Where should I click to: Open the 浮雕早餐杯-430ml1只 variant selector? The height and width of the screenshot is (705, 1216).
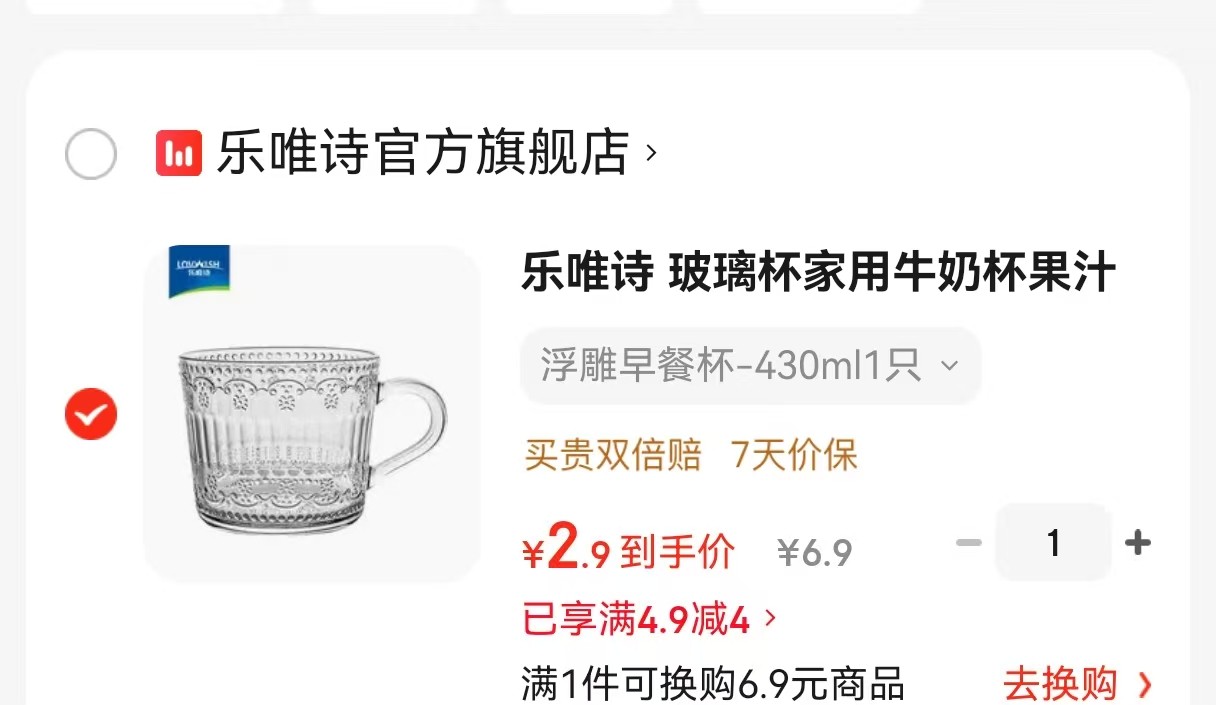click(750, 366)
